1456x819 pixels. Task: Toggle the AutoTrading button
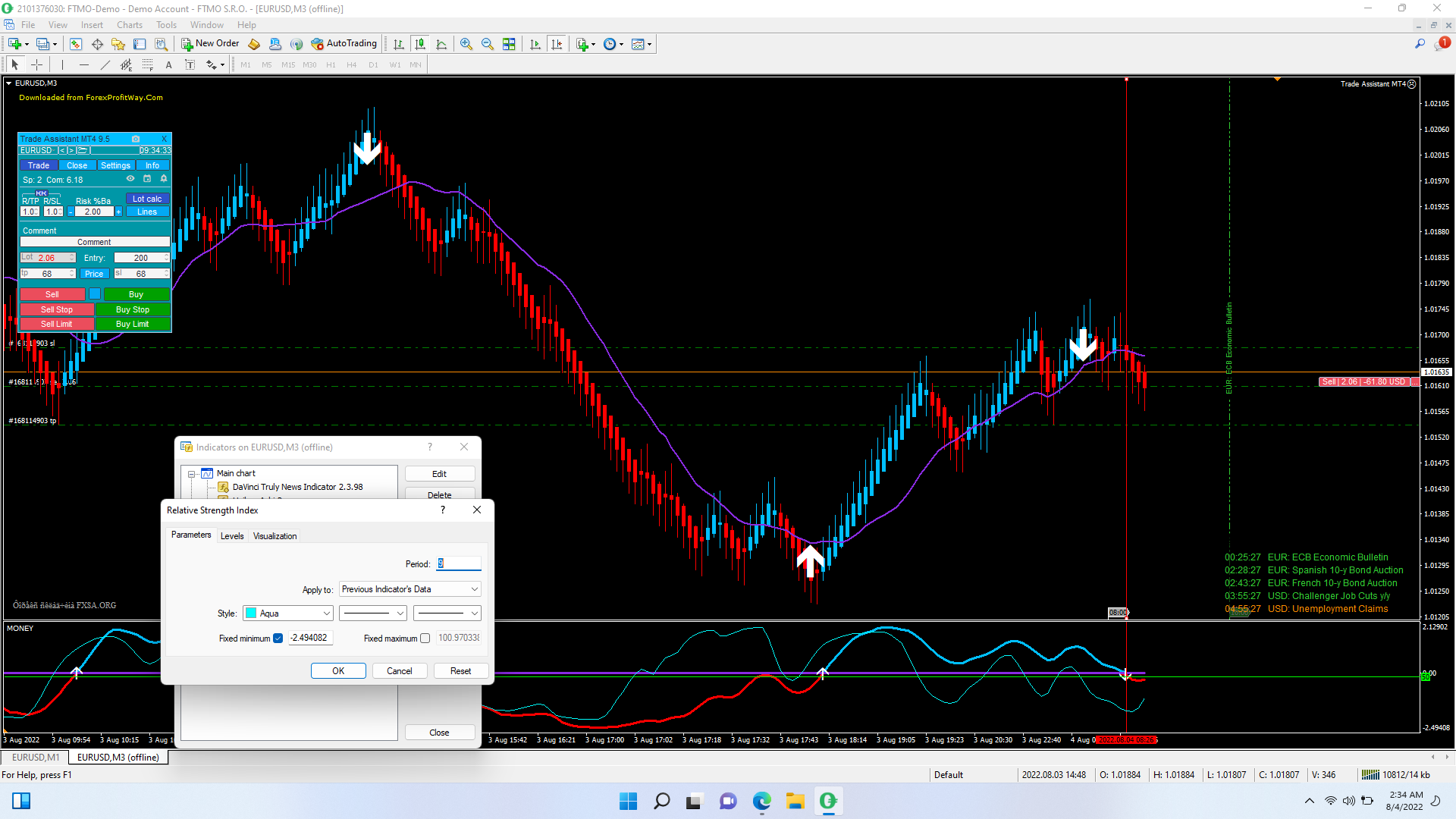pyautogui.click(x=344, y=44)
